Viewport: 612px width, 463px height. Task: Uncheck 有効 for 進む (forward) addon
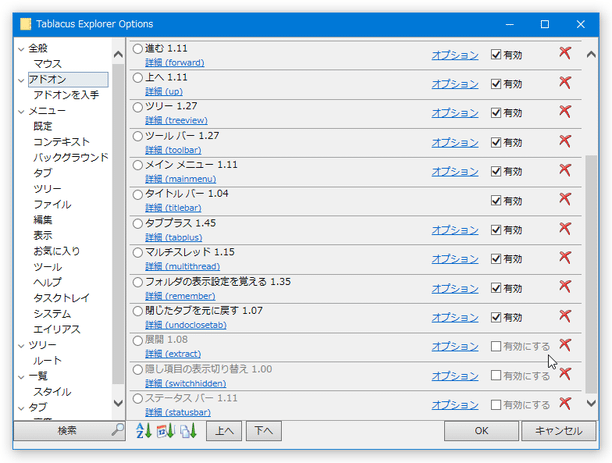click(496, 55)
